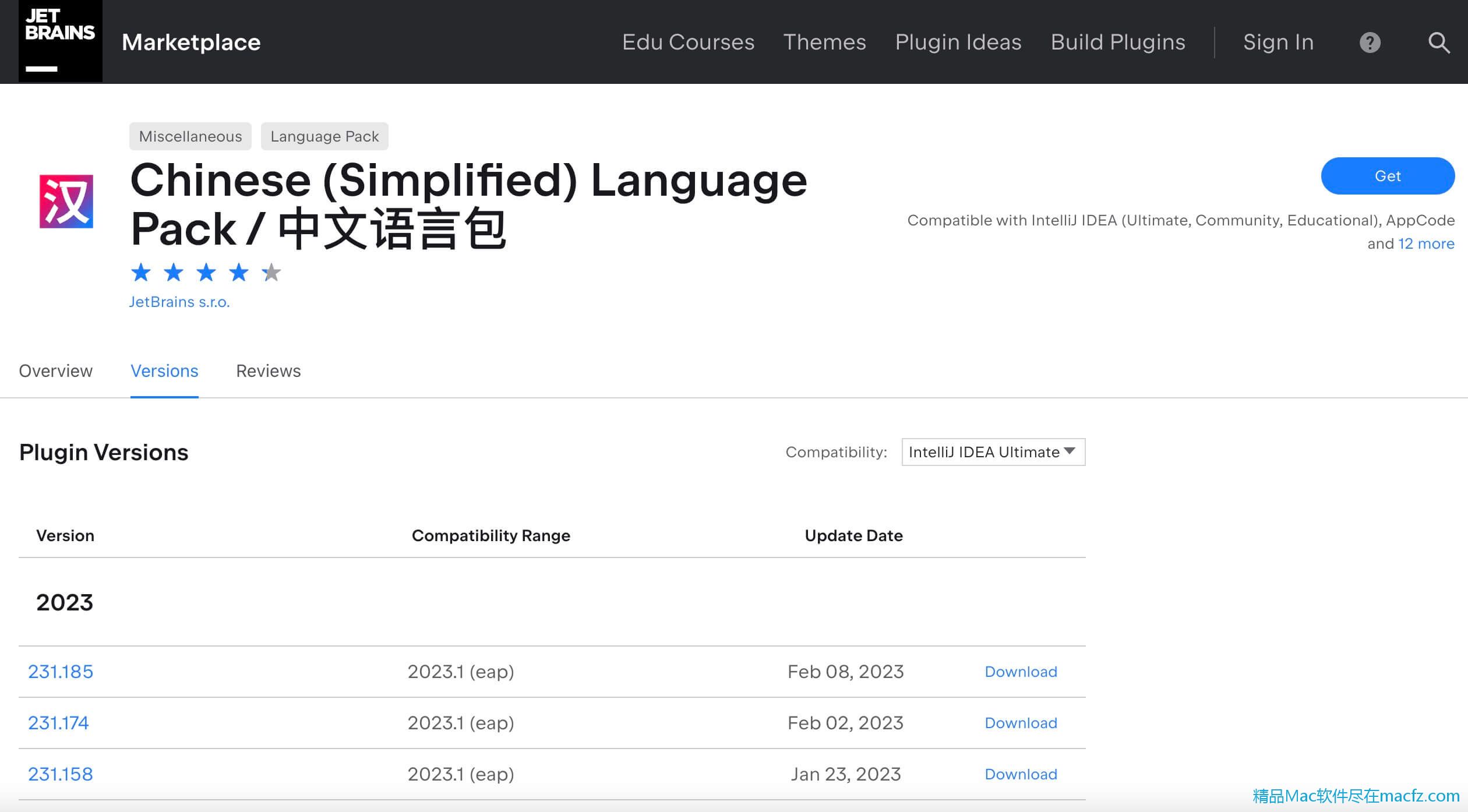The image size is (1468, 812).
Task: Switch to the Overview tab
Action: [55, 371]
